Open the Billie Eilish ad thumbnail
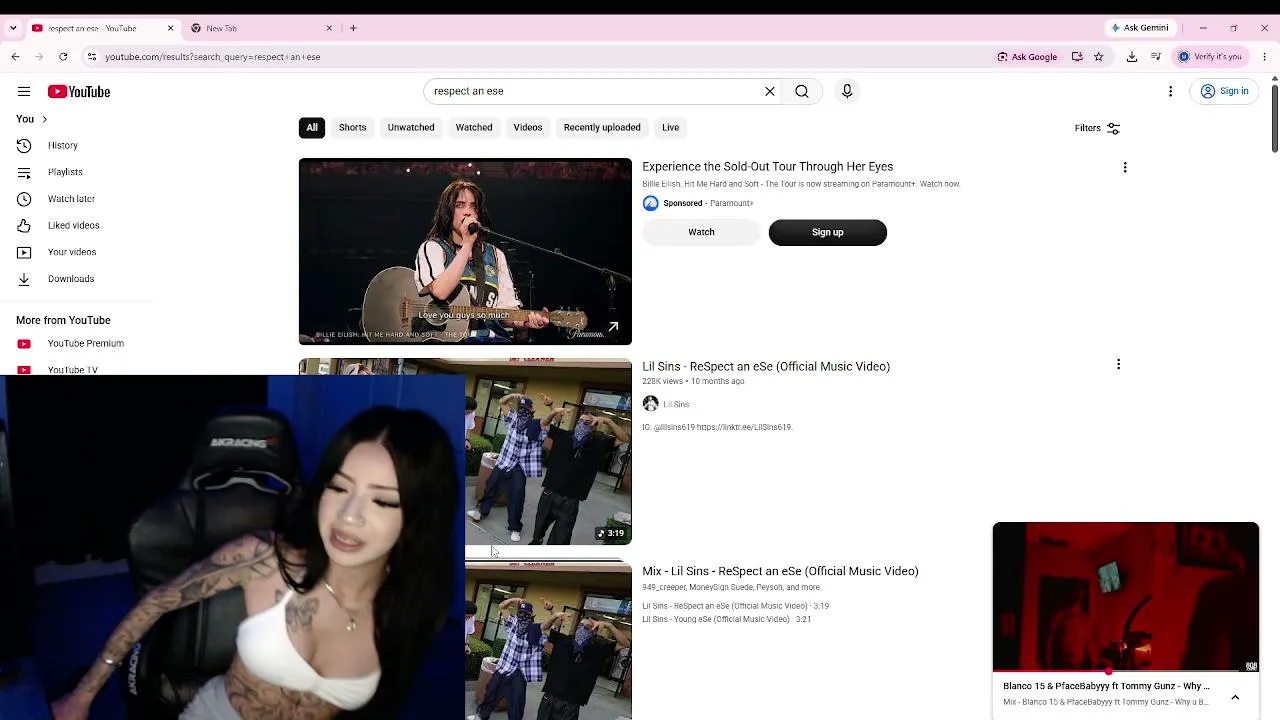The width and height of the screenshot is (1280, 720). pyautogui.click(x=465, y=251)
